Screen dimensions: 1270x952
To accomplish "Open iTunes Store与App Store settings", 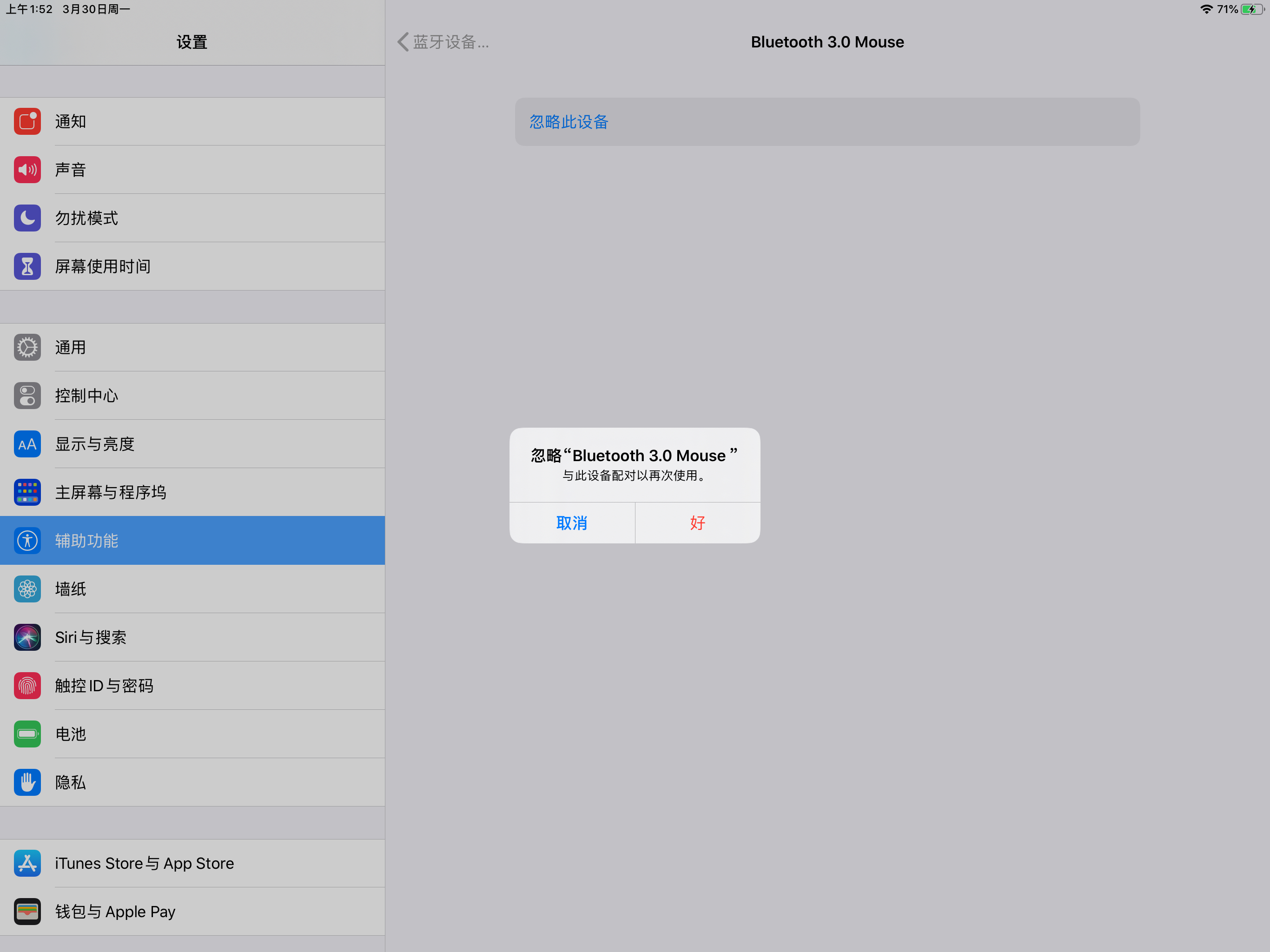I will [x=192, y=863].
